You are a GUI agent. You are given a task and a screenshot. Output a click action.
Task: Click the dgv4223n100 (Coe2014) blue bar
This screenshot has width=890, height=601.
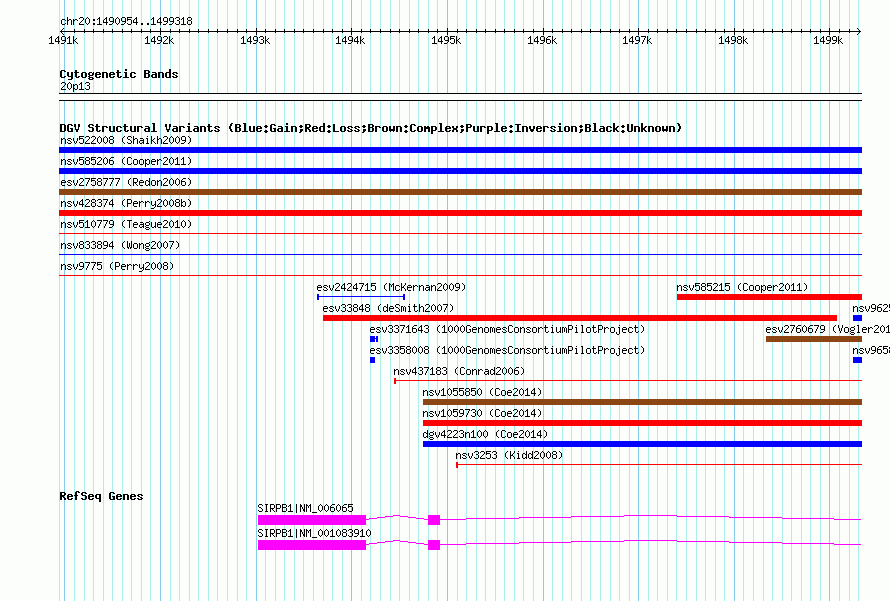click(x=643, y=444)
